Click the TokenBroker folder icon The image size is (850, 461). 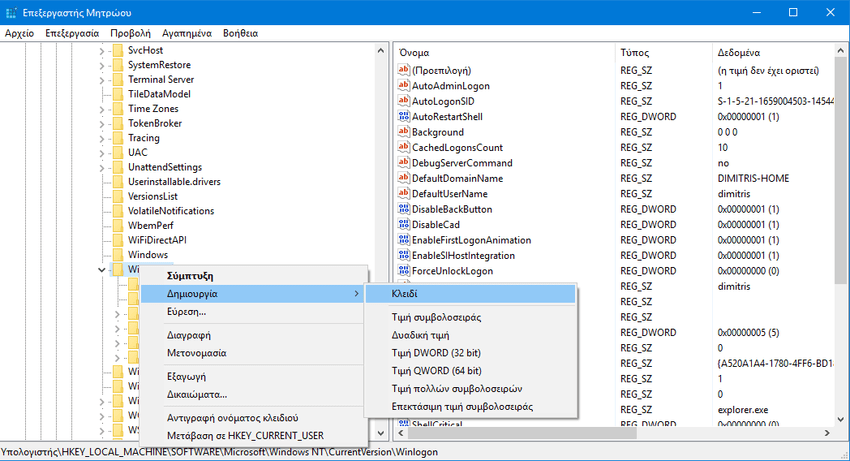(118, 123)
